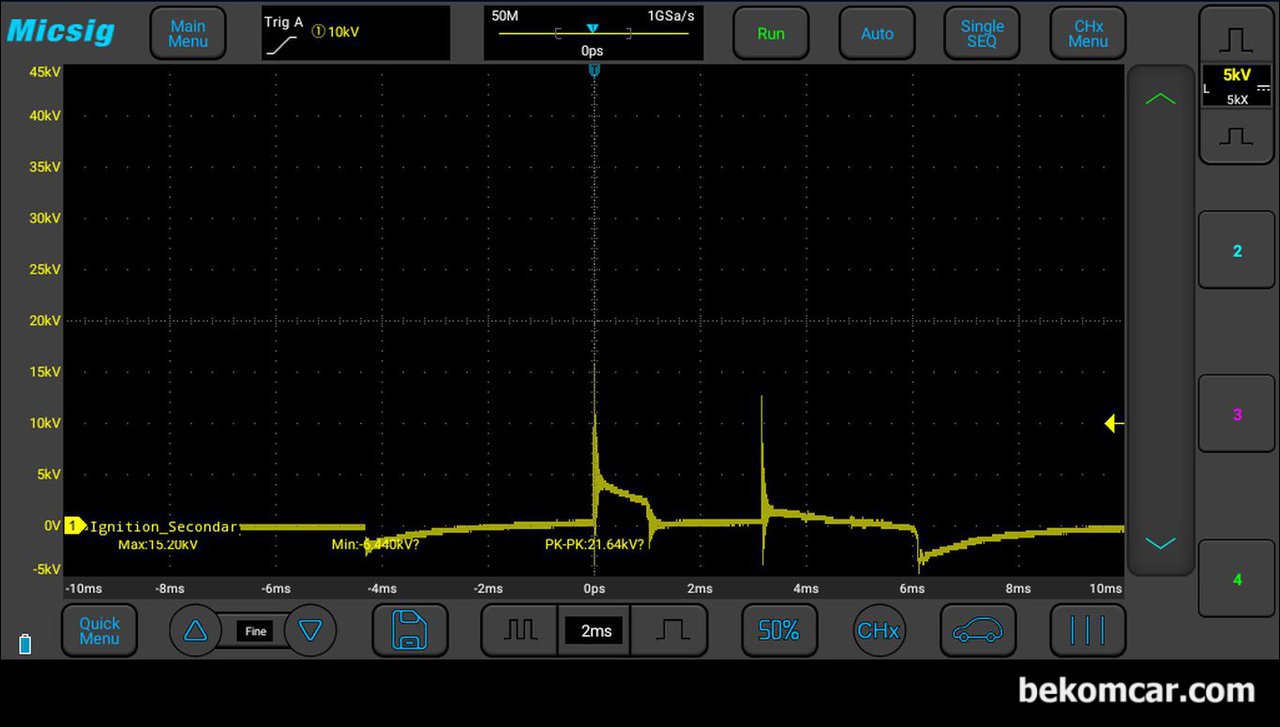Start a Single SEQ acquisition

click(982, 34)
